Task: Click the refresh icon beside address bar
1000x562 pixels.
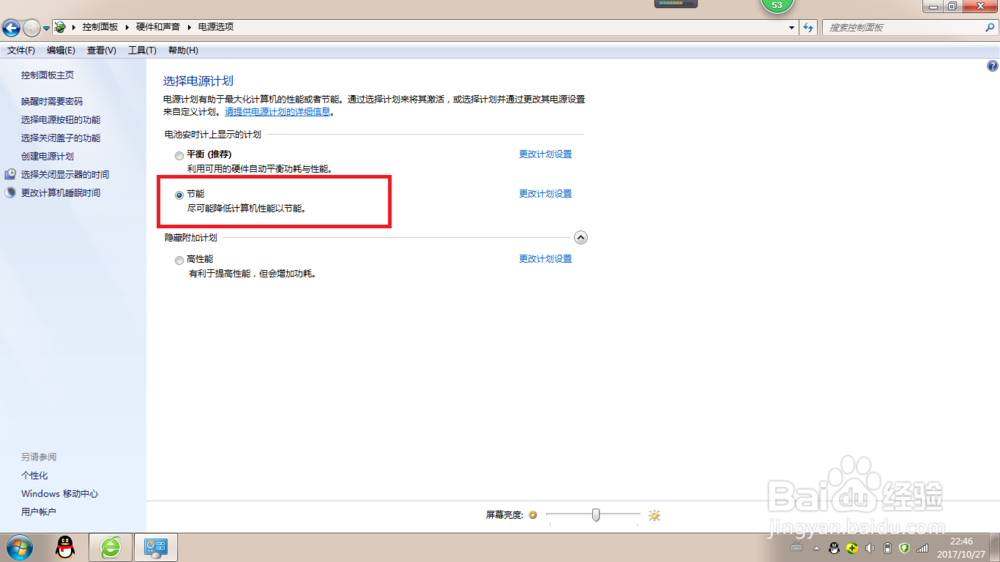Action: click(x=808, y=27)
